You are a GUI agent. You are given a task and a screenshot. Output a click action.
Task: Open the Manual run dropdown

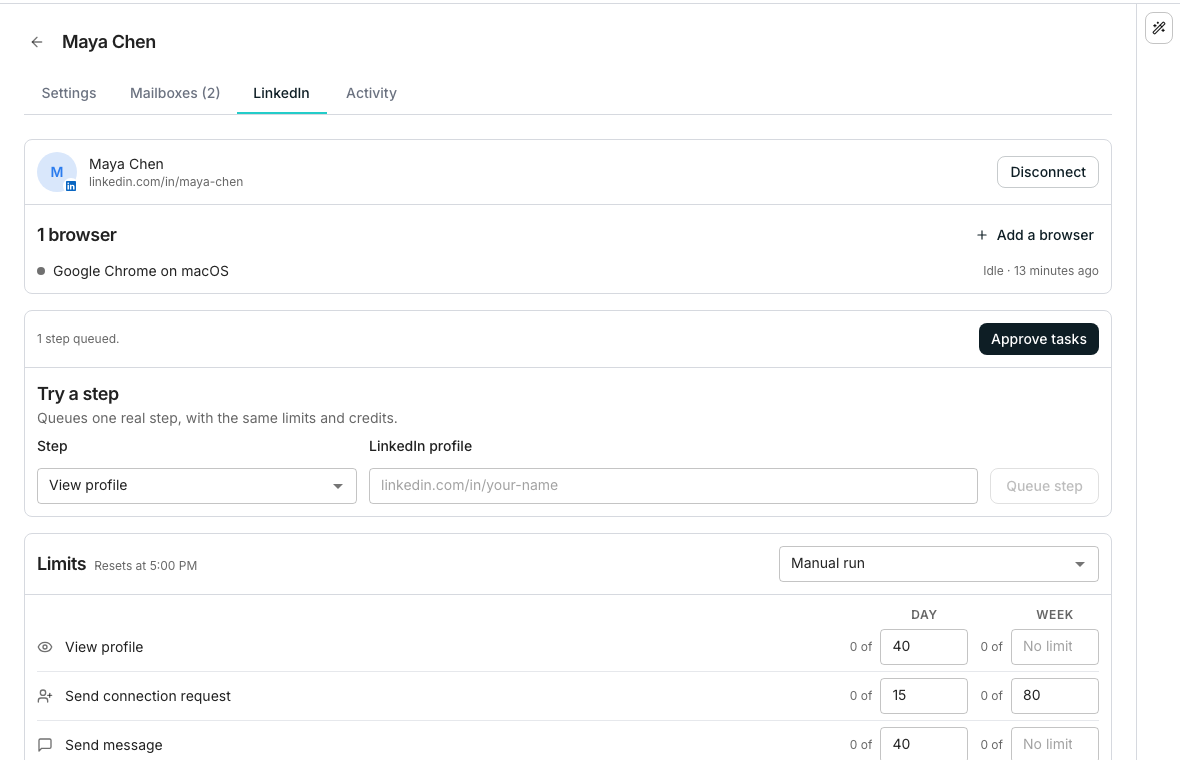938,564
